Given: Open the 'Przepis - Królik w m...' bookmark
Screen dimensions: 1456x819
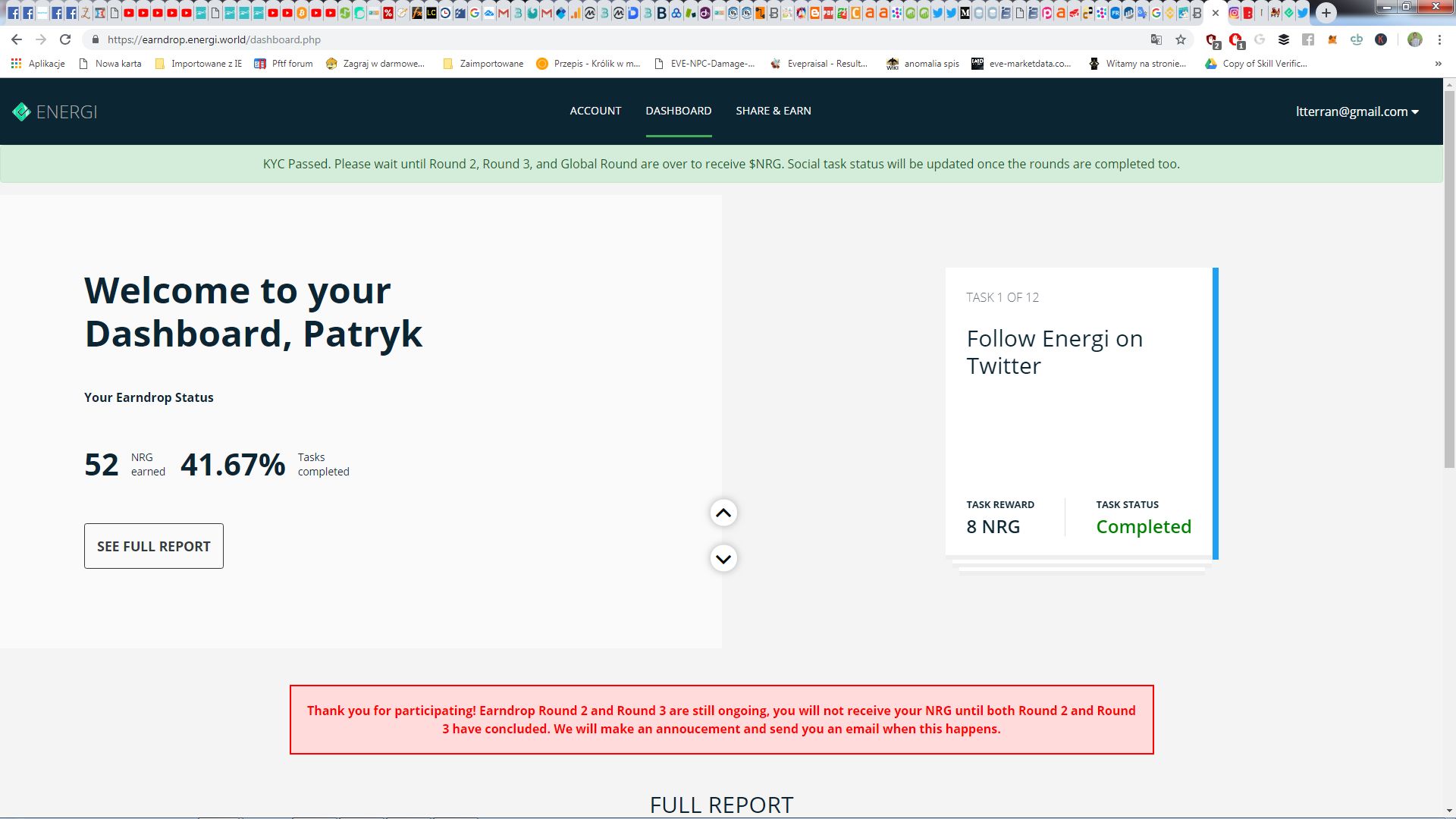Looking at the screenshot, I should pos(588,64).
